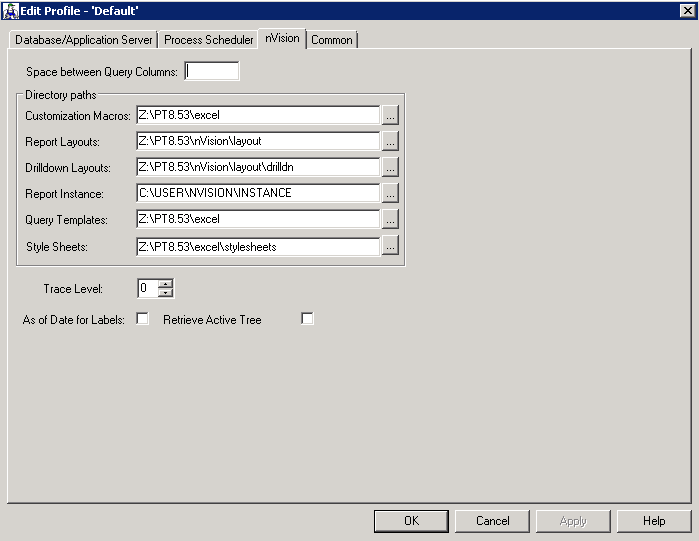The image size is (699, 541).
Task: Click the Trace Level label
Action: [x=73, y=289]
